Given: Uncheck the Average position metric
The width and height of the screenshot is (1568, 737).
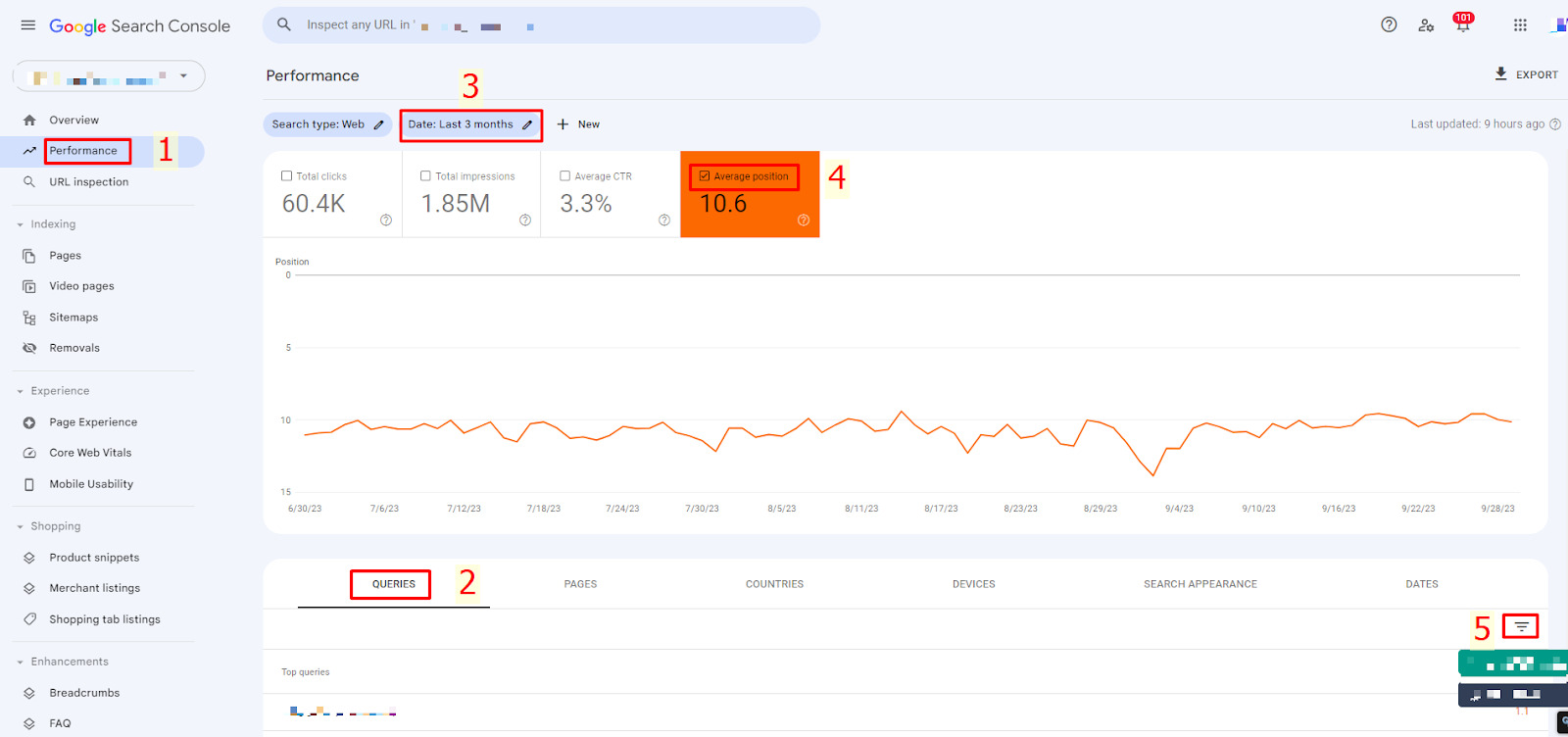Looking at the screenshot, I should click(x=704, y=176).
